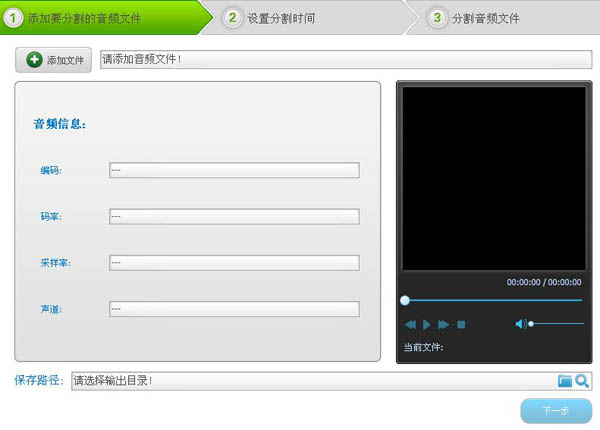Click the playback progress slider handle

coord(405,300)
